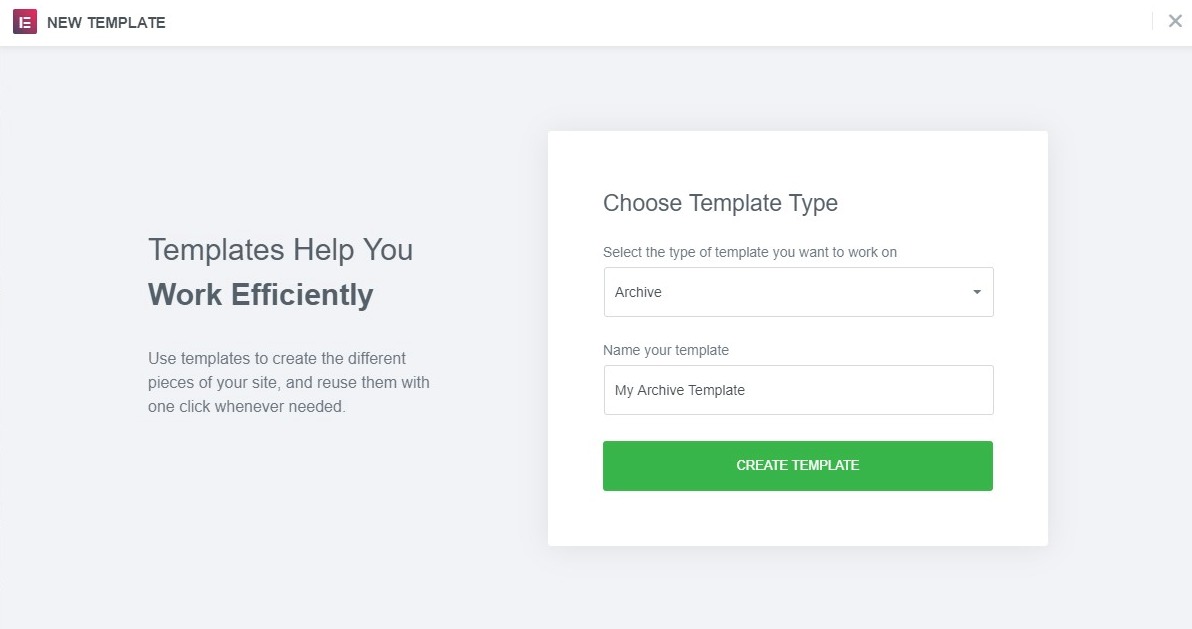Open the Archive template type select box
Viewport: 1192px width, 629px height.
tap(798, 292)
